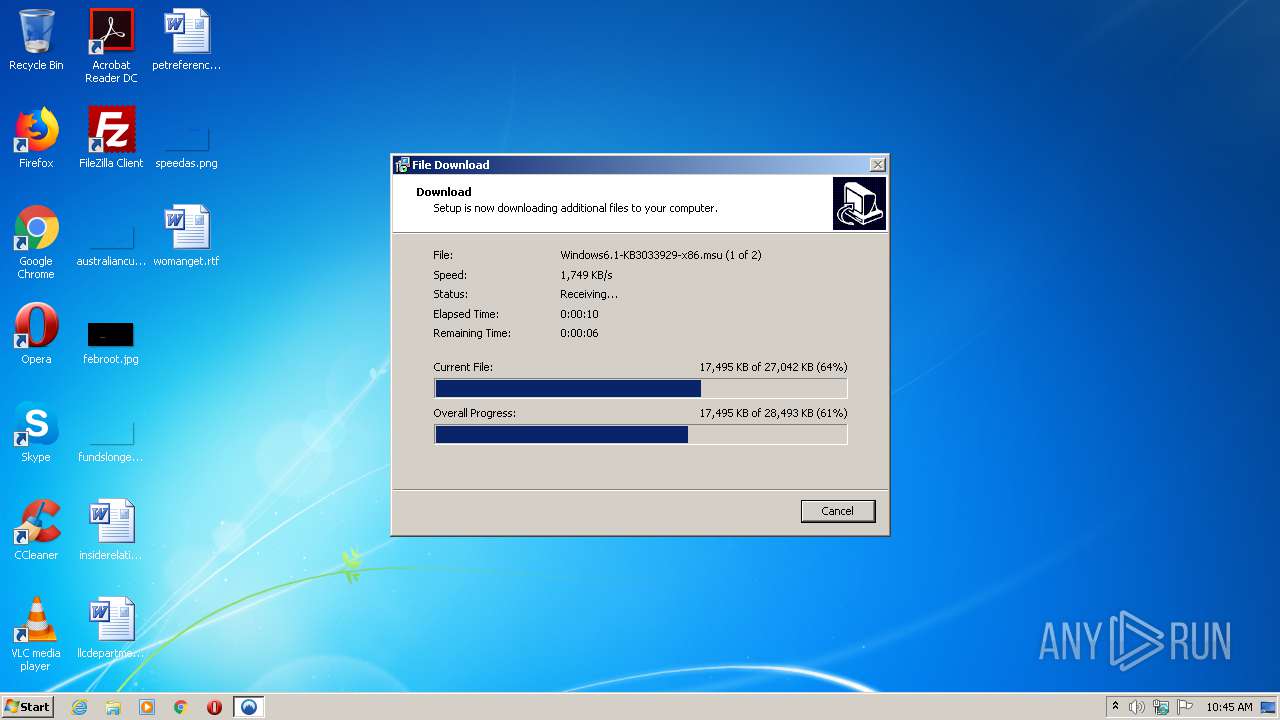Click the download computer graphic in dialog header
Image resolution: width=1280 pixels, height=720 pixels.
[x=859, y=204]
